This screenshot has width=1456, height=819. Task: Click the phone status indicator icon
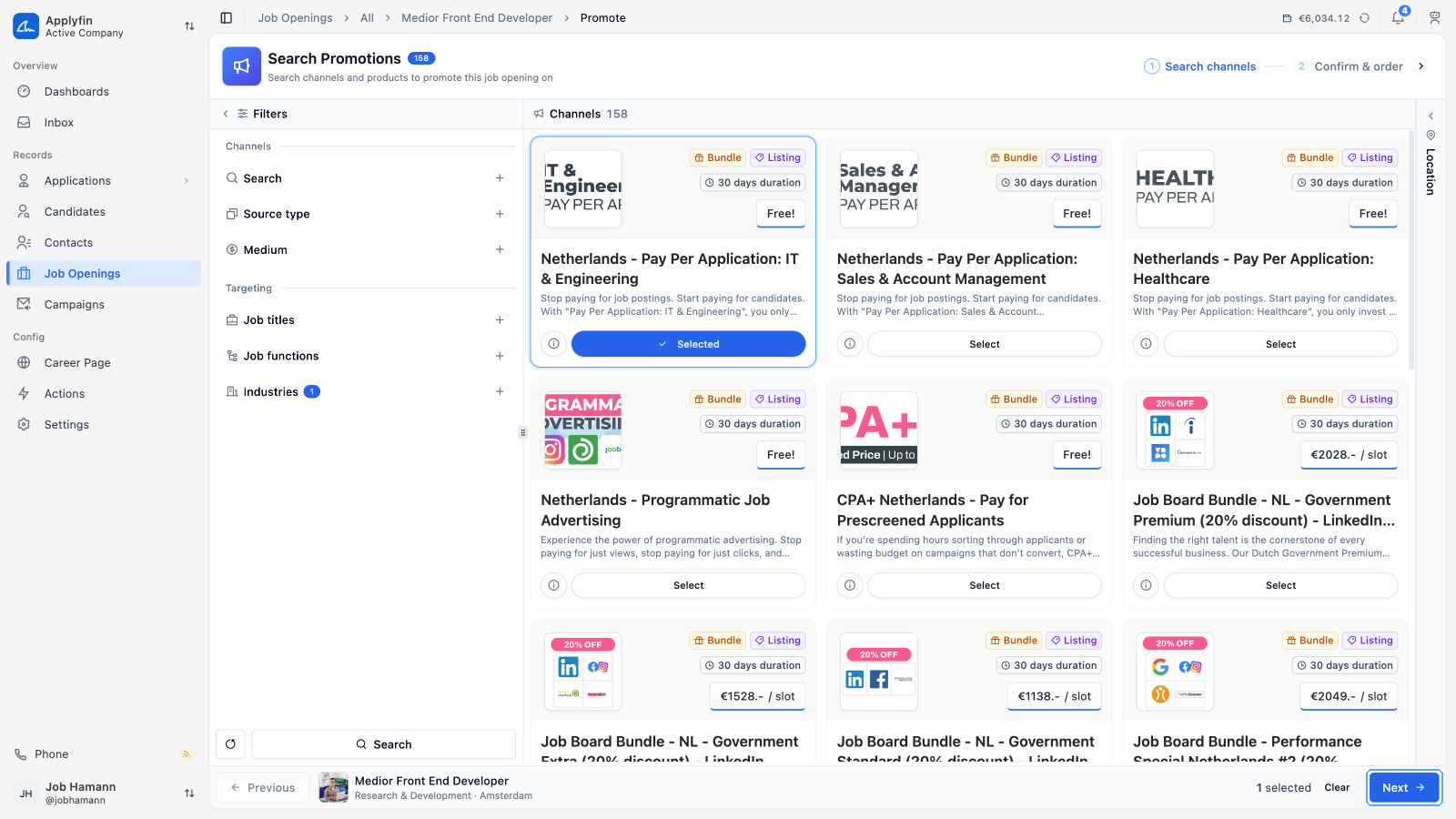[186, 754]
